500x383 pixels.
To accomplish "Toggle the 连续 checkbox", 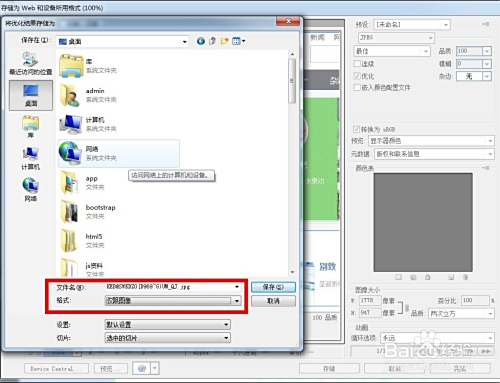I will point(357,63).
